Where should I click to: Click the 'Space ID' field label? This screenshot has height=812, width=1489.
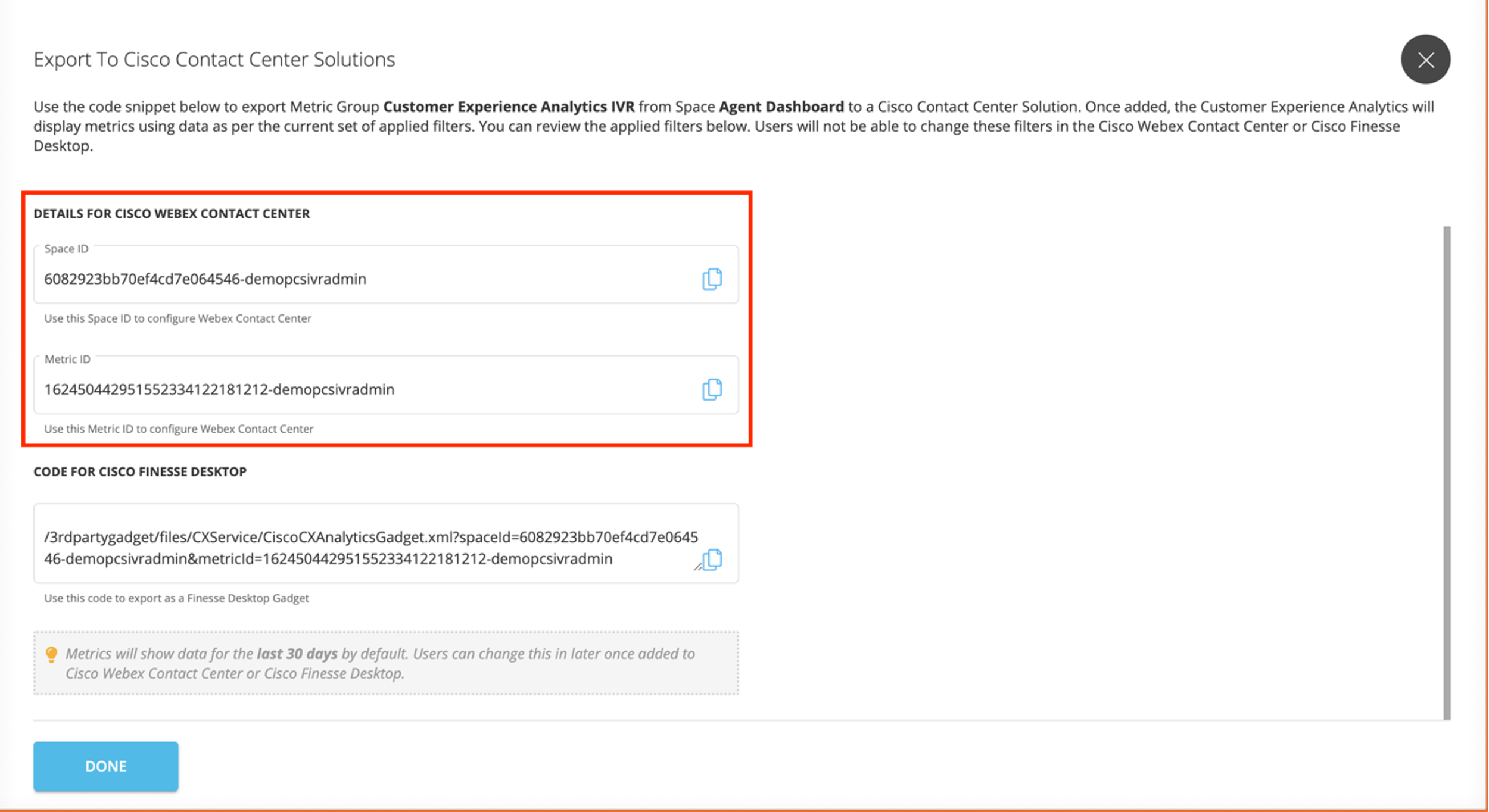[66, 249]
